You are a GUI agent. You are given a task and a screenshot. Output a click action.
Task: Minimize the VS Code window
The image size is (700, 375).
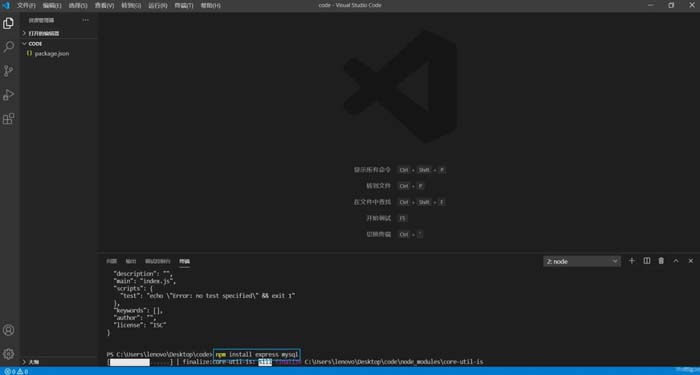(x=651, y=5)
